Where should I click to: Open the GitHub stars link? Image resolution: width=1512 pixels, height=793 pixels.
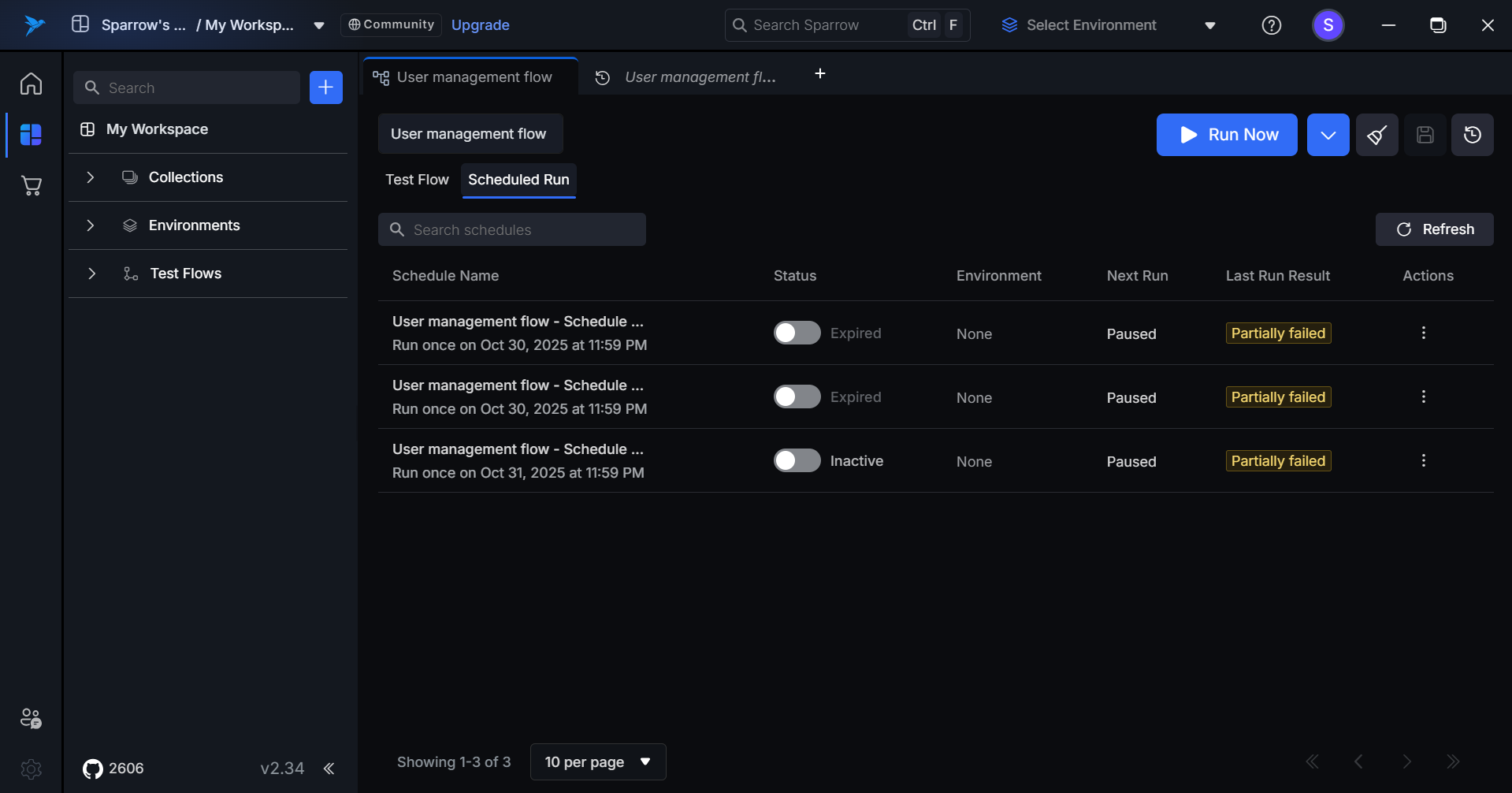(113, 769)
